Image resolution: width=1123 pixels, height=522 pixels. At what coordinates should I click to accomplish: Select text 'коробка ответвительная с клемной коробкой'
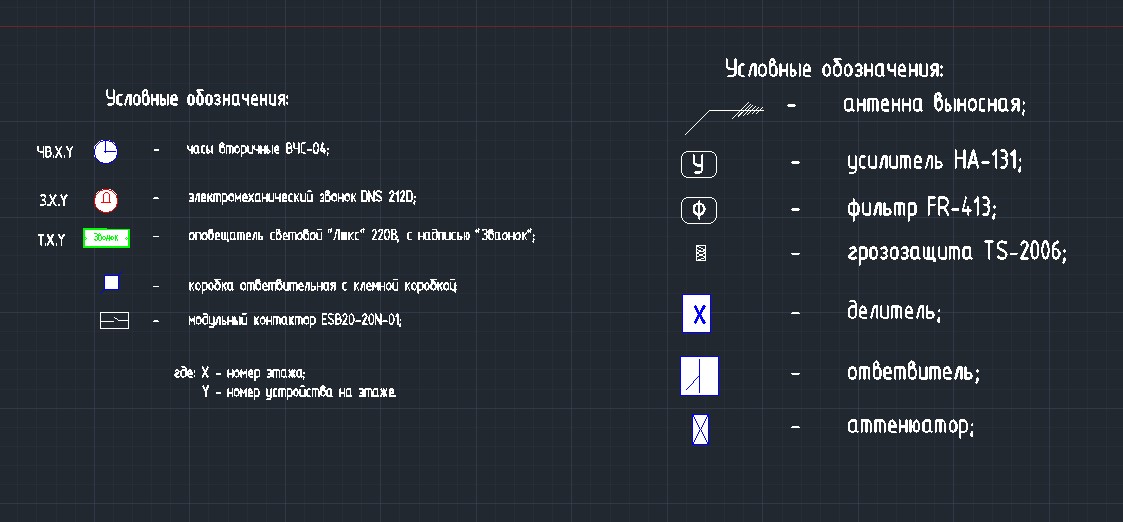[x=322, y=286]
